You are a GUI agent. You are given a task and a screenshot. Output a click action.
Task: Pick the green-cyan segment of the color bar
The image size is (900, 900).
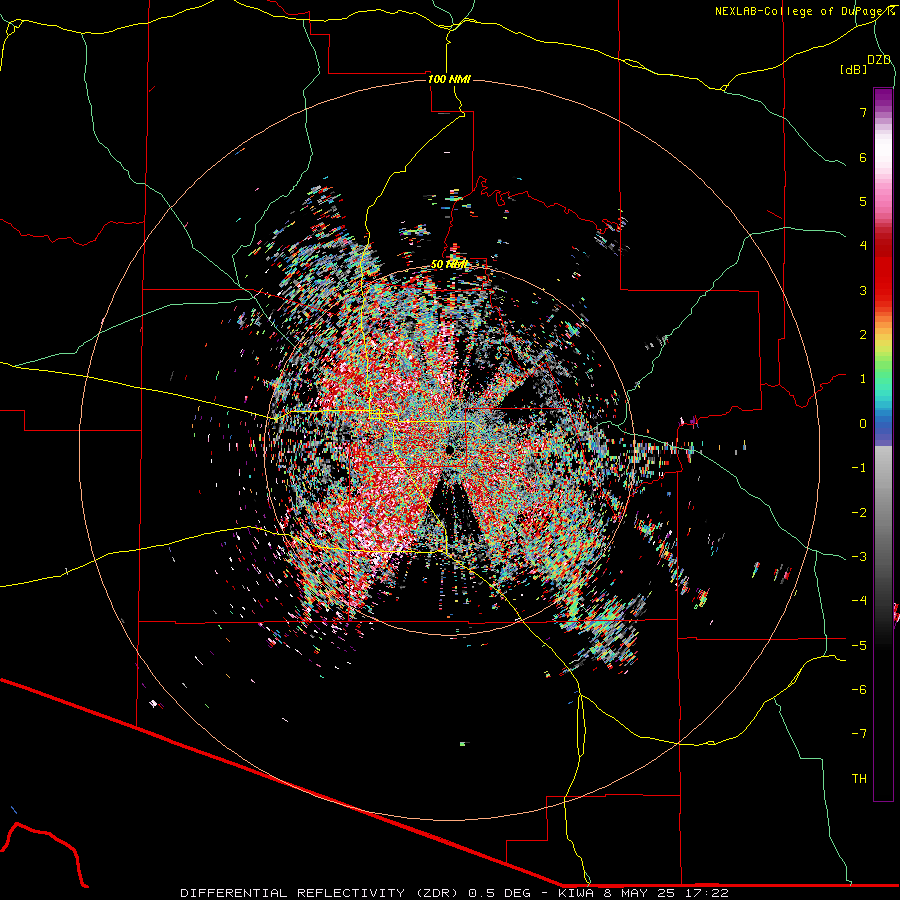(x=883, y=382)
